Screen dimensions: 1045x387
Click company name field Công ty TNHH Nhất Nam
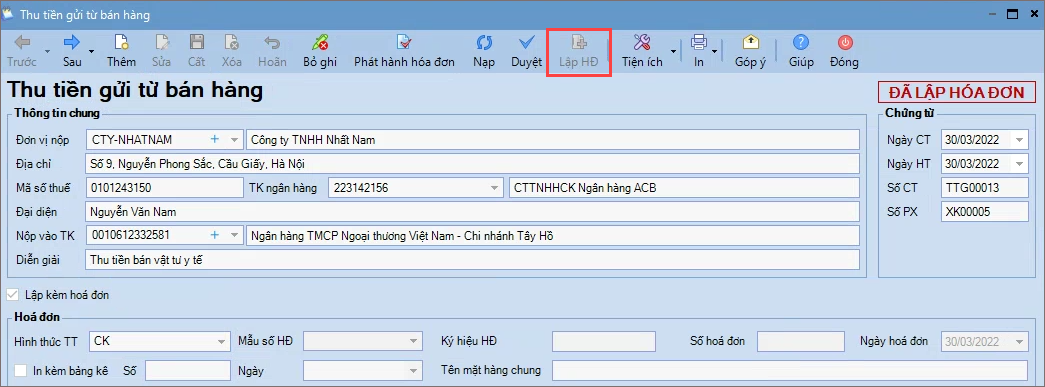click(552, 140)
